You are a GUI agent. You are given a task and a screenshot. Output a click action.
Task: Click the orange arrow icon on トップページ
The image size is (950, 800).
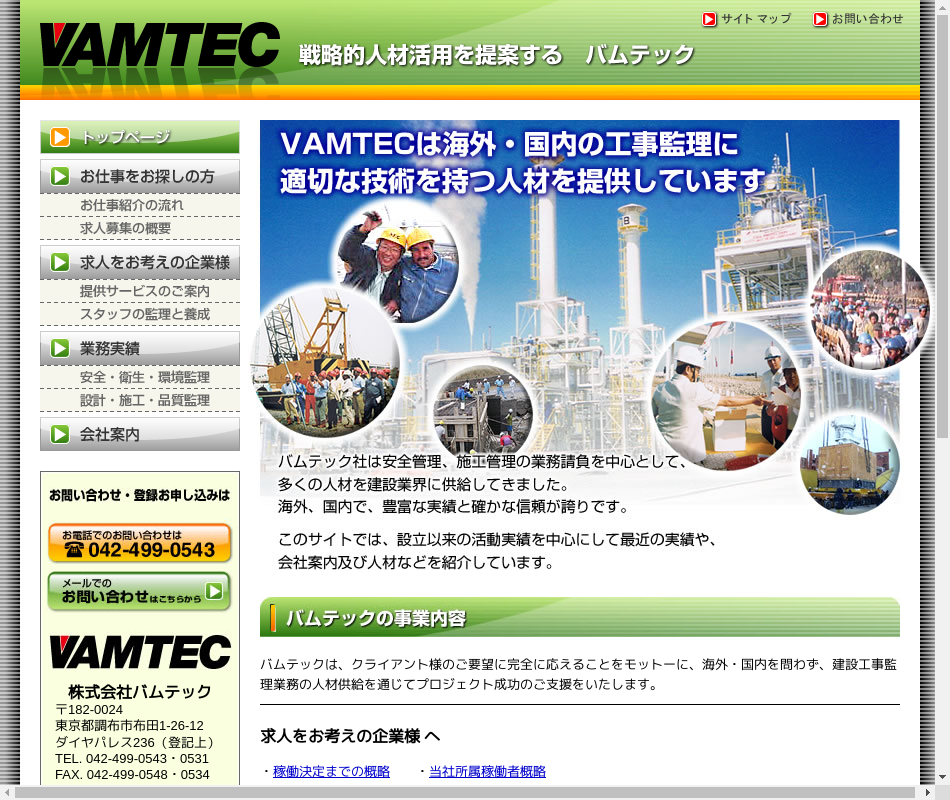click(60, 137)
